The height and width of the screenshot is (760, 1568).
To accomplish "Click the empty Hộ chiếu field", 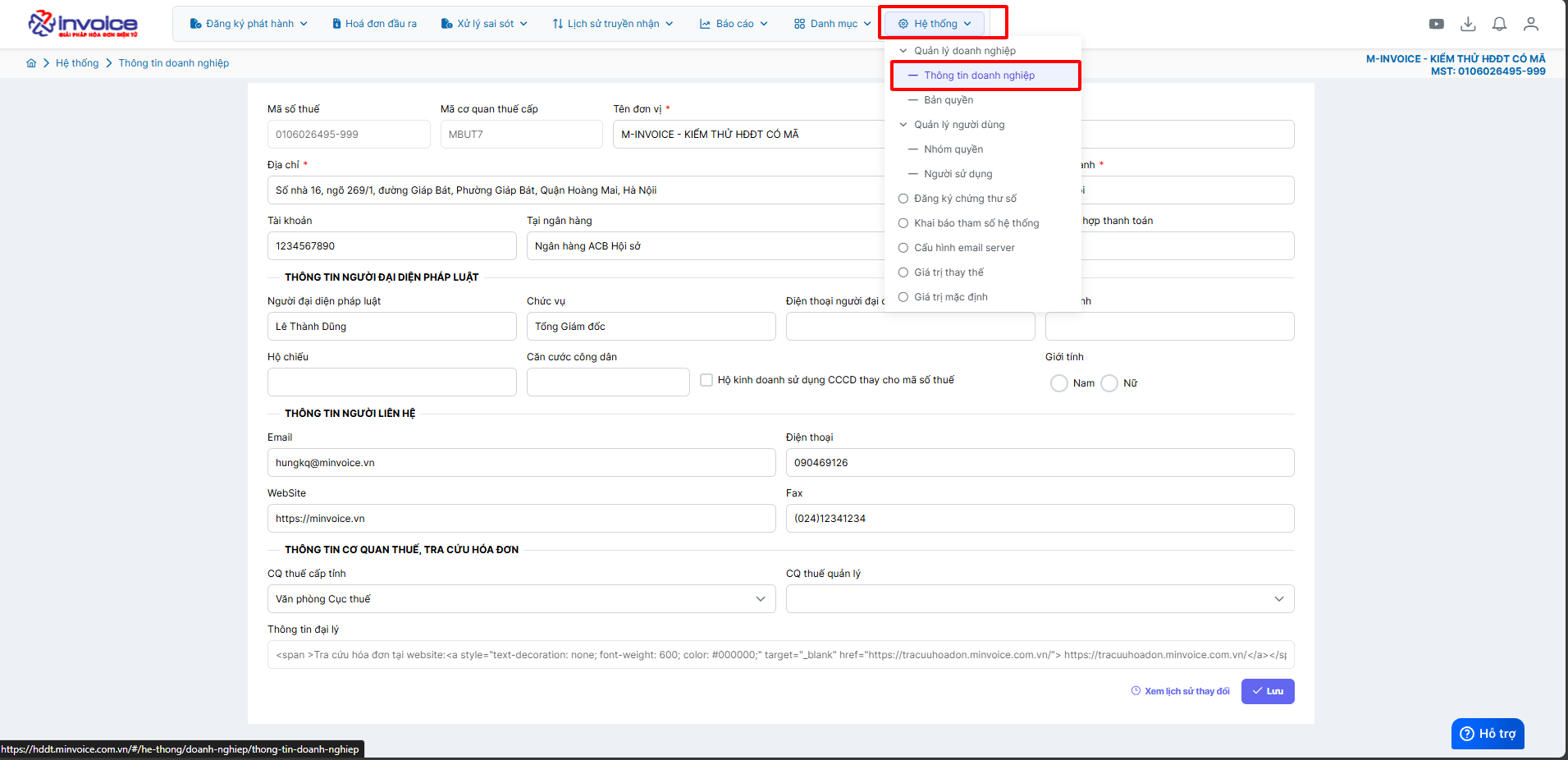I will tap(391, 382).
